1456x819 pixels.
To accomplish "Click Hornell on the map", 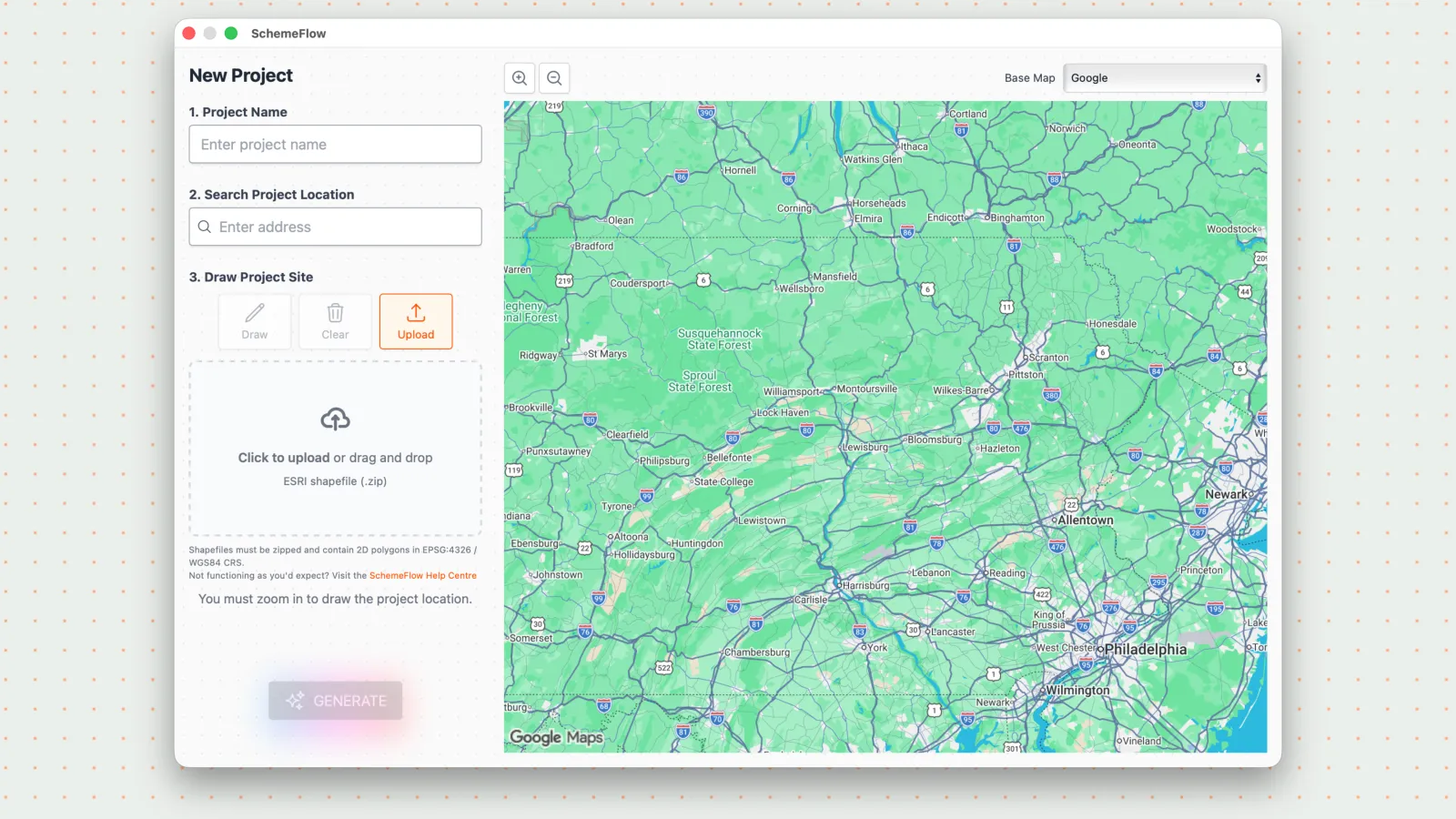I will [x=740, y=170].
